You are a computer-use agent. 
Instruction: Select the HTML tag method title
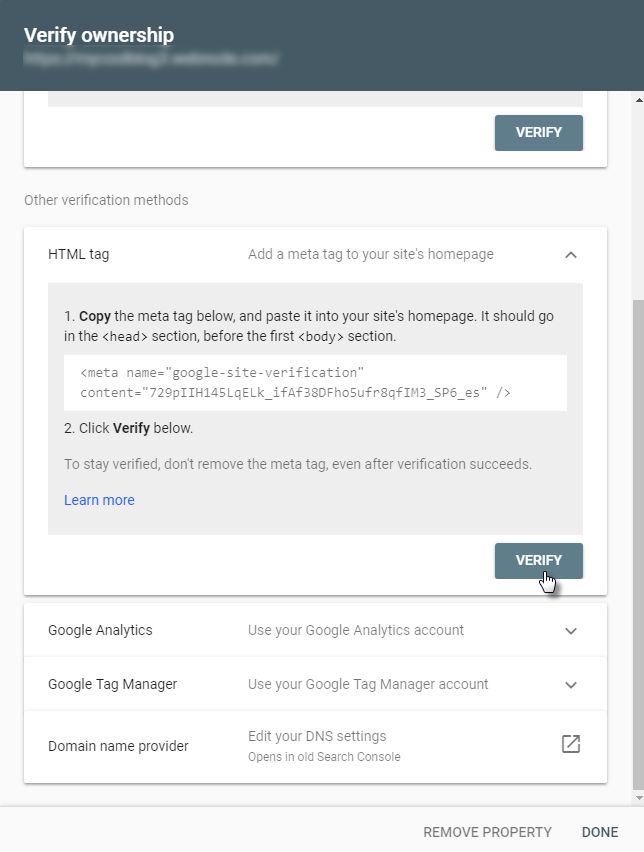[79, 255]
